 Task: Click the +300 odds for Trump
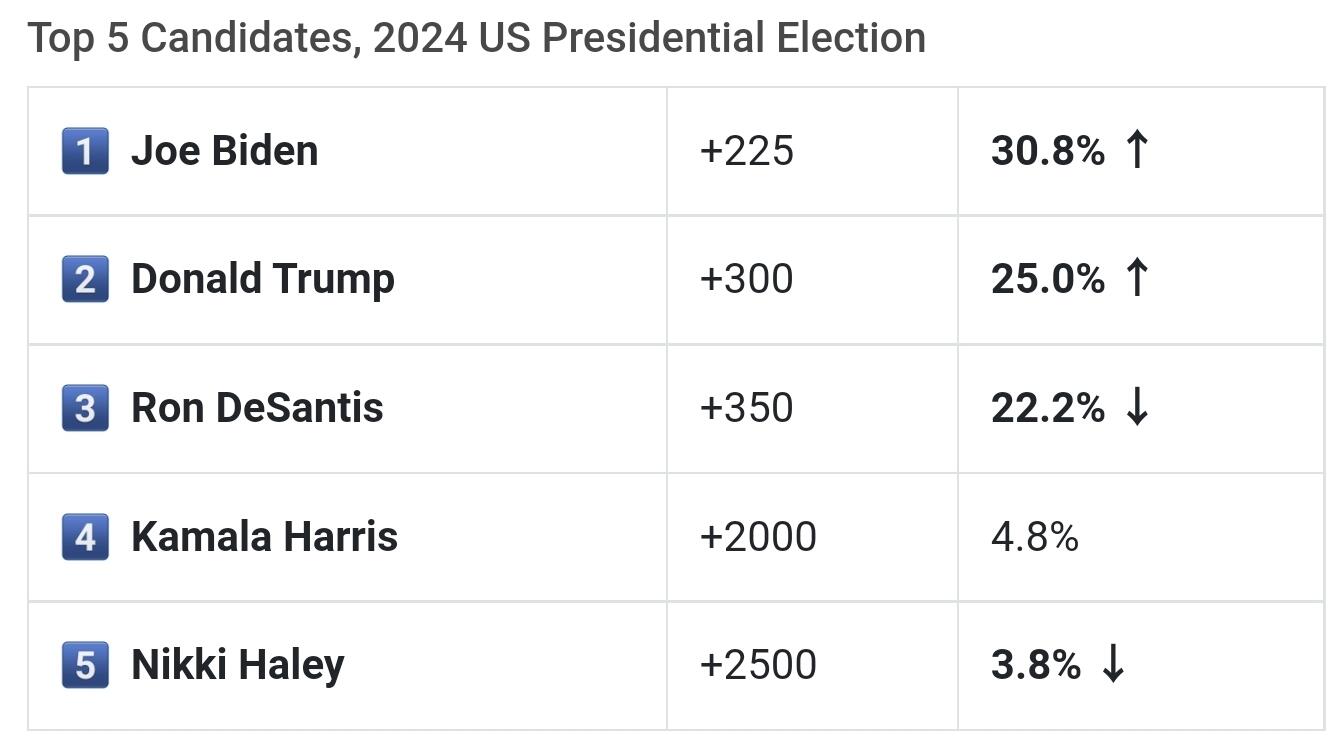coord(747,279)
